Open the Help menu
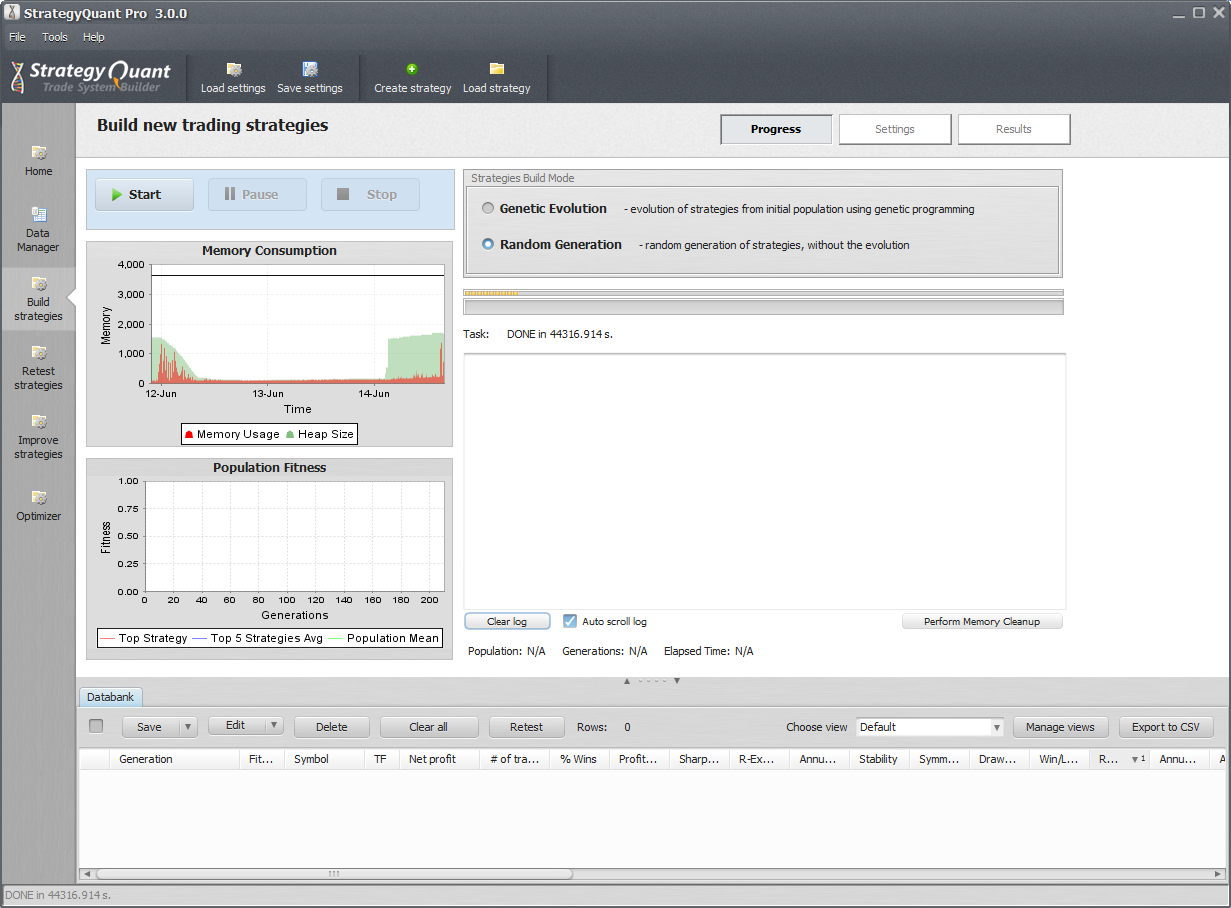The image size is (1231, 908). pos(94,37)
